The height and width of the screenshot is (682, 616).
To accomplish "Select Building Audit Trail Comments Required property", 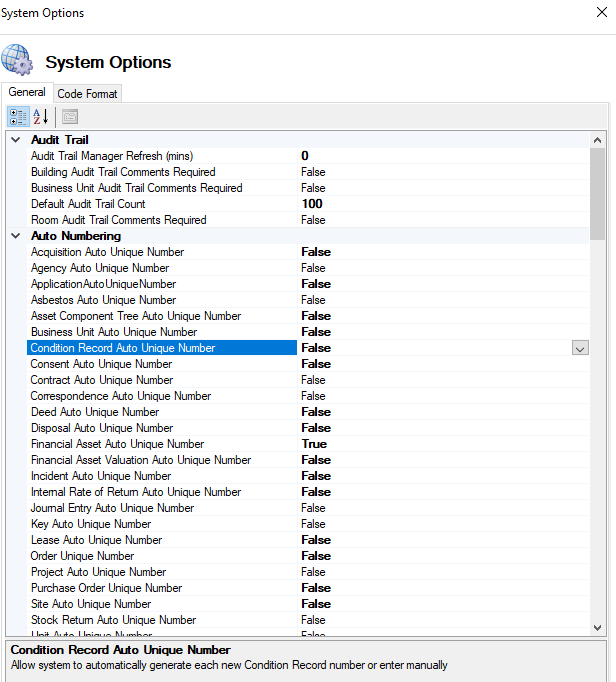I will 123,172.
